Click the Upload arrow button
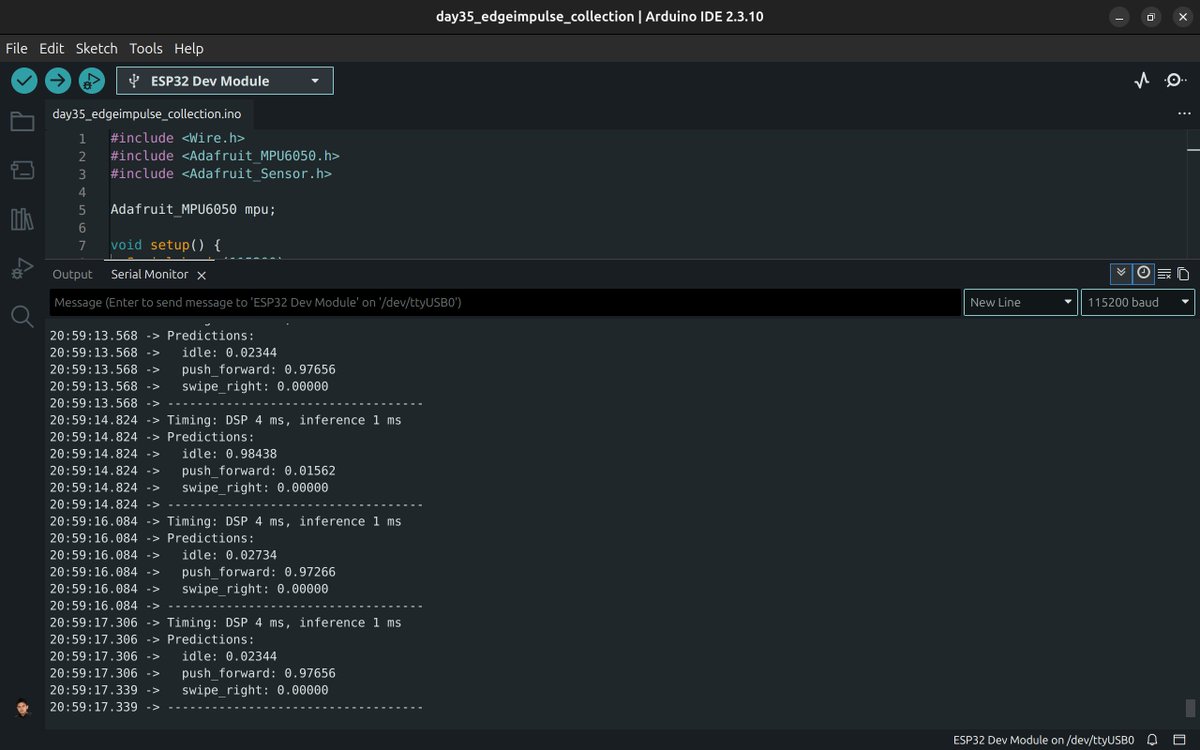Viewport: 1200px width, 750px height. [58, 81]
